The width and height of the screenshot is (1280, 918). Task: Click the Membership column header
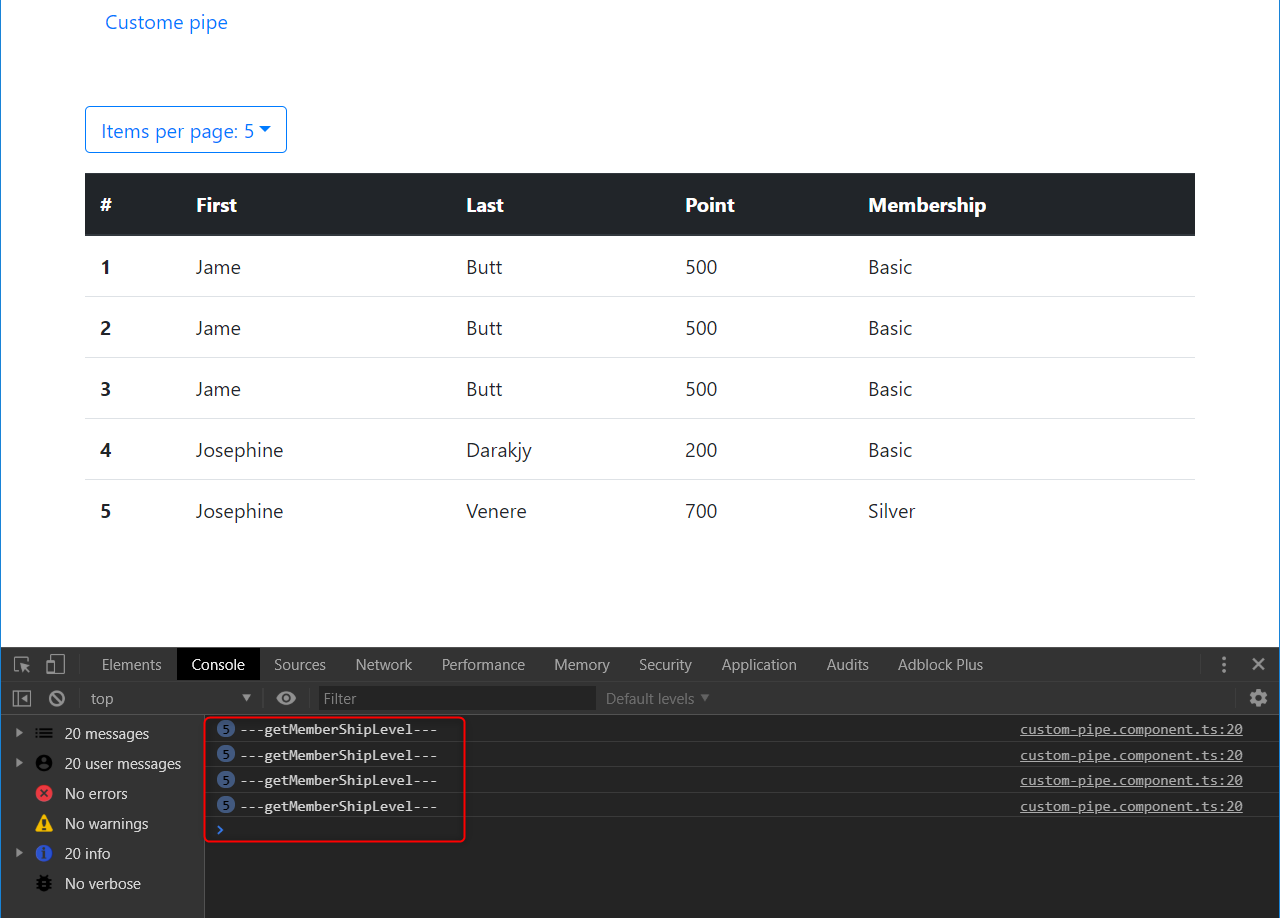(927, 205)
